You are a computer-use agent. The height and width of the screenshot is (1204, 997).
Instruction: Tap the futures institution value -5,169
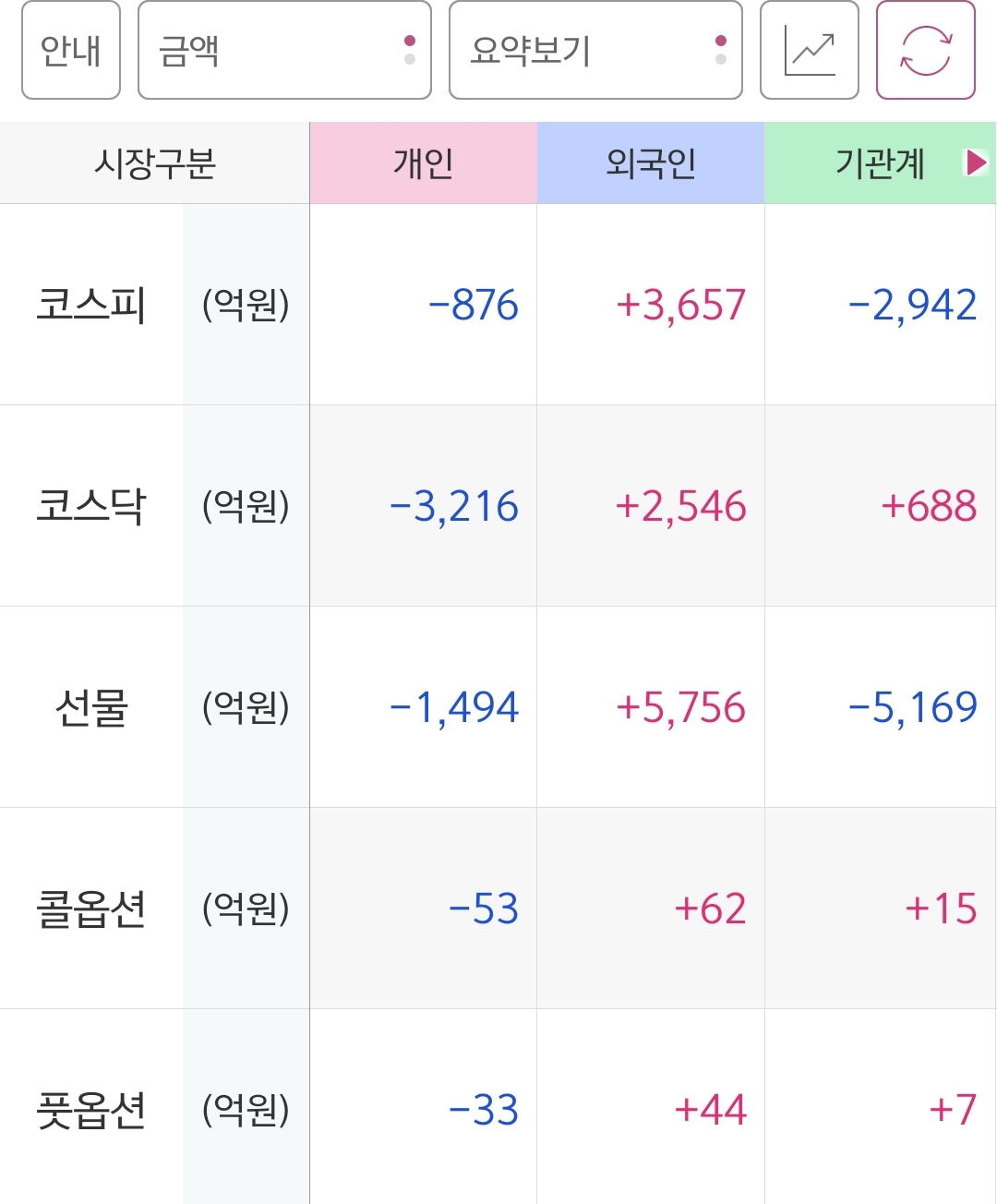tap(912, 707)
